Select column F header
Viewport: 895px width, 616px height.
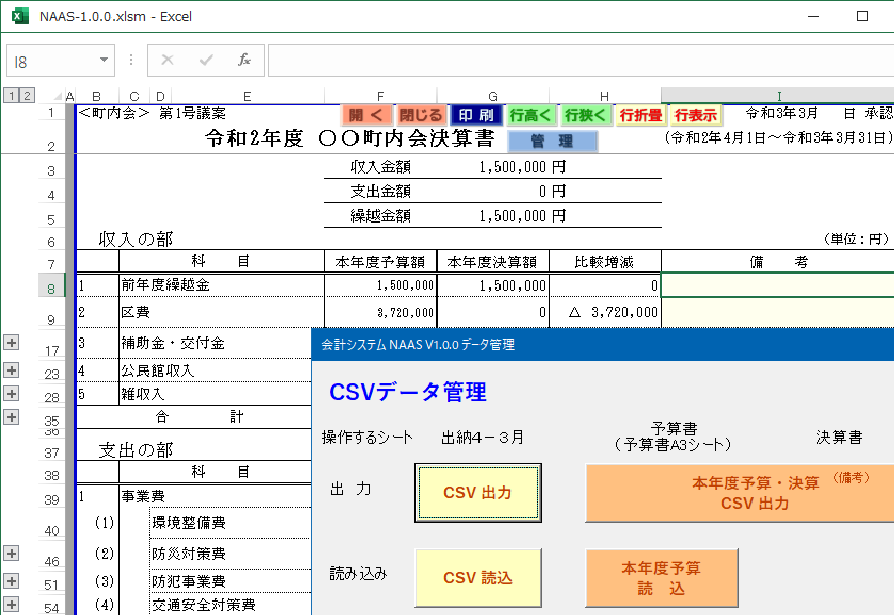[380, 96]
